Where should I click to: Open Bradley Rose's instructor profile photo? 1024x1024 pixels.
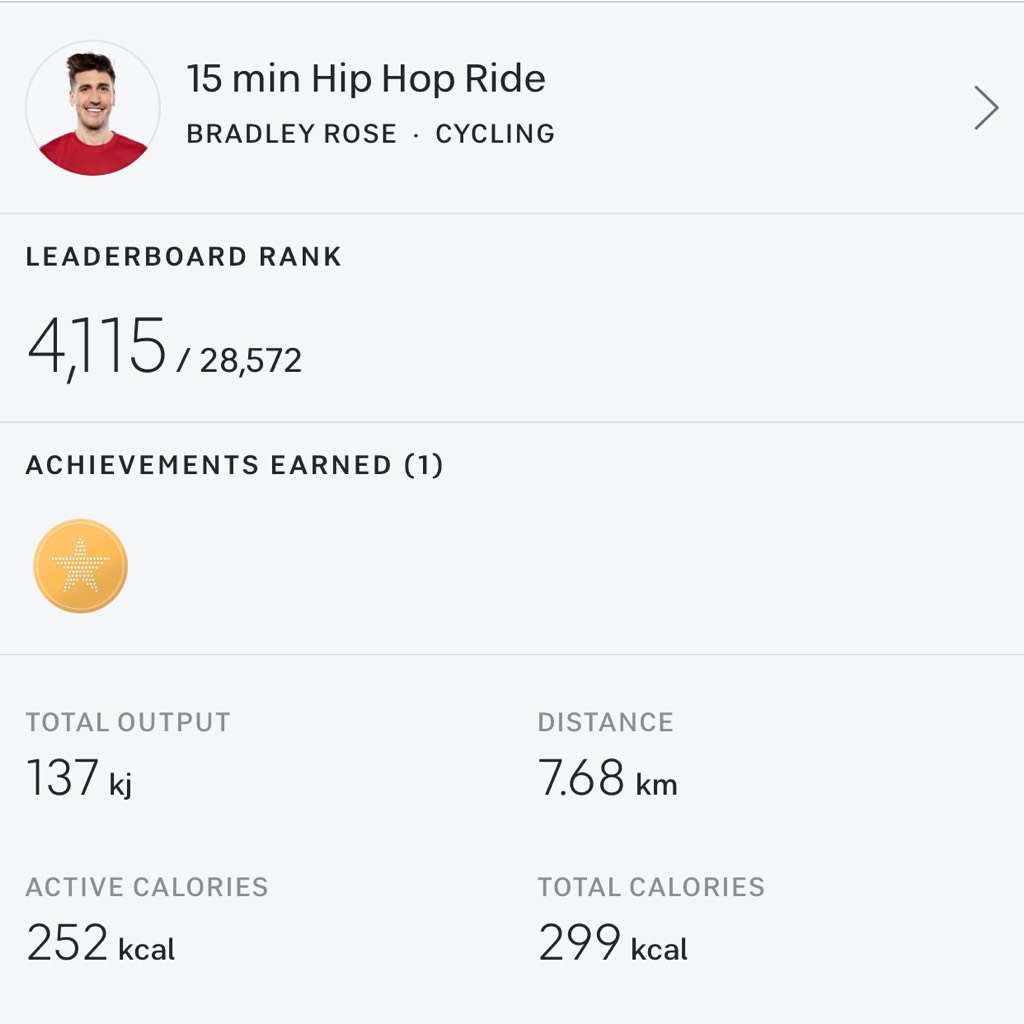[93, 108]
